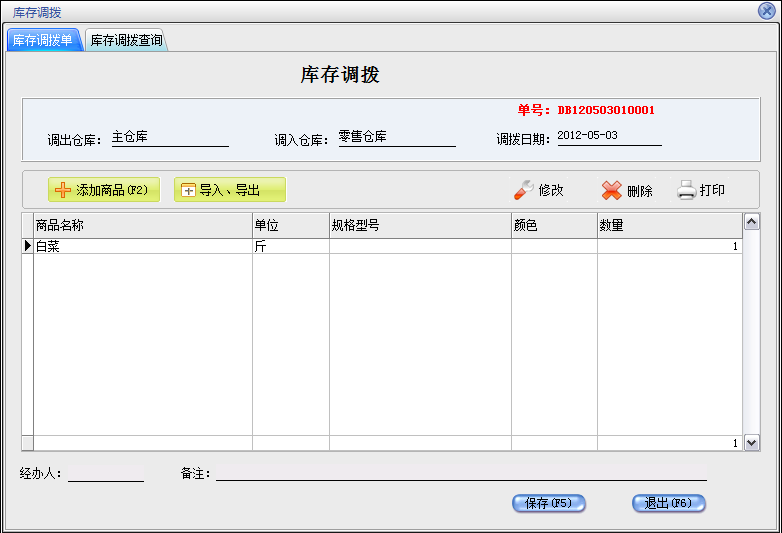The image size is (782, 533).
Task: Click the 备注 remarks input field
Action: click(460, 472)
